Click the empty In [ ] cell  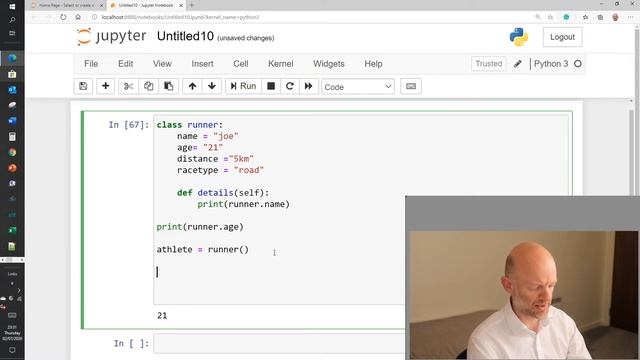279,343
